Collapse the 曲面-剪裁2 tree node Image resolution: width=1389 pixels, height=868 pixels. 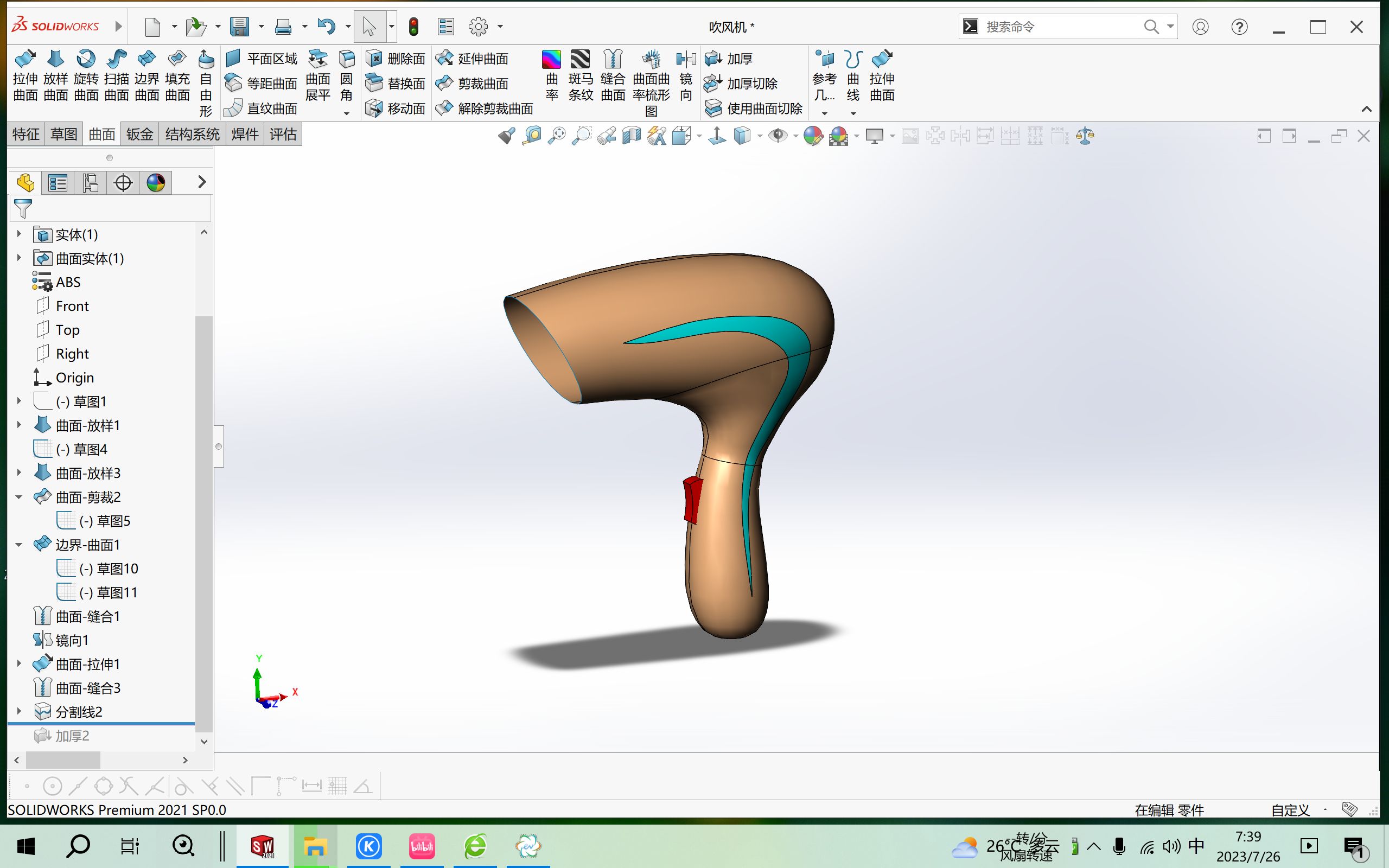click(x=19, y=497)
